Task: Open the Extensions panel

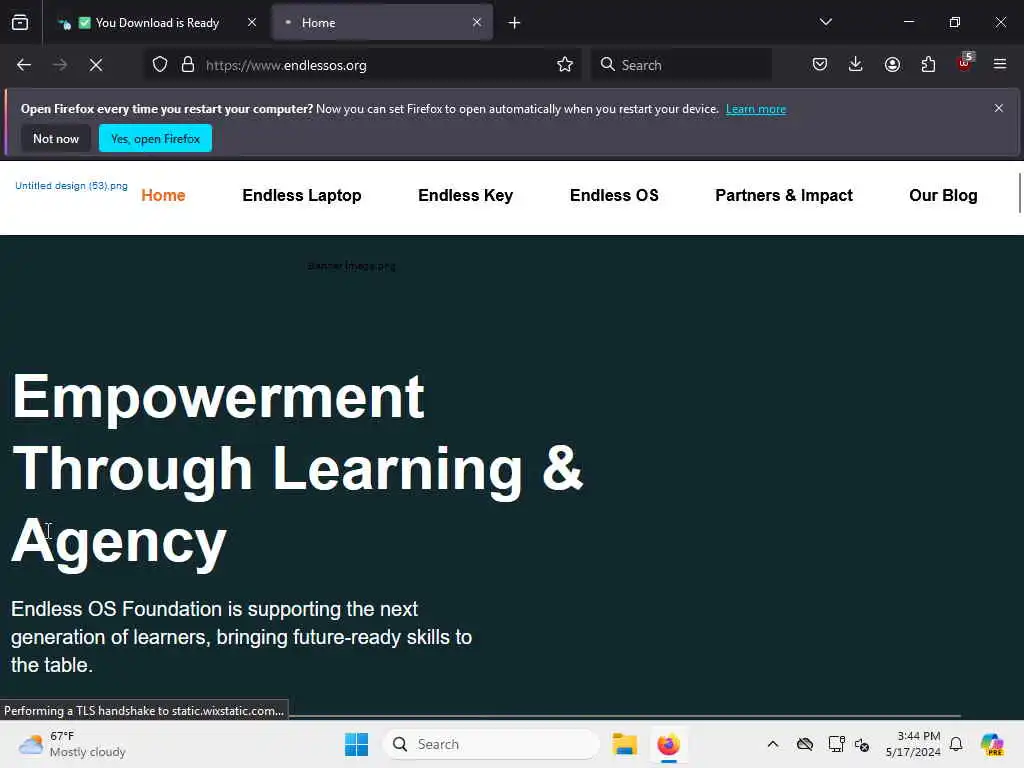Action: (928, 64)
